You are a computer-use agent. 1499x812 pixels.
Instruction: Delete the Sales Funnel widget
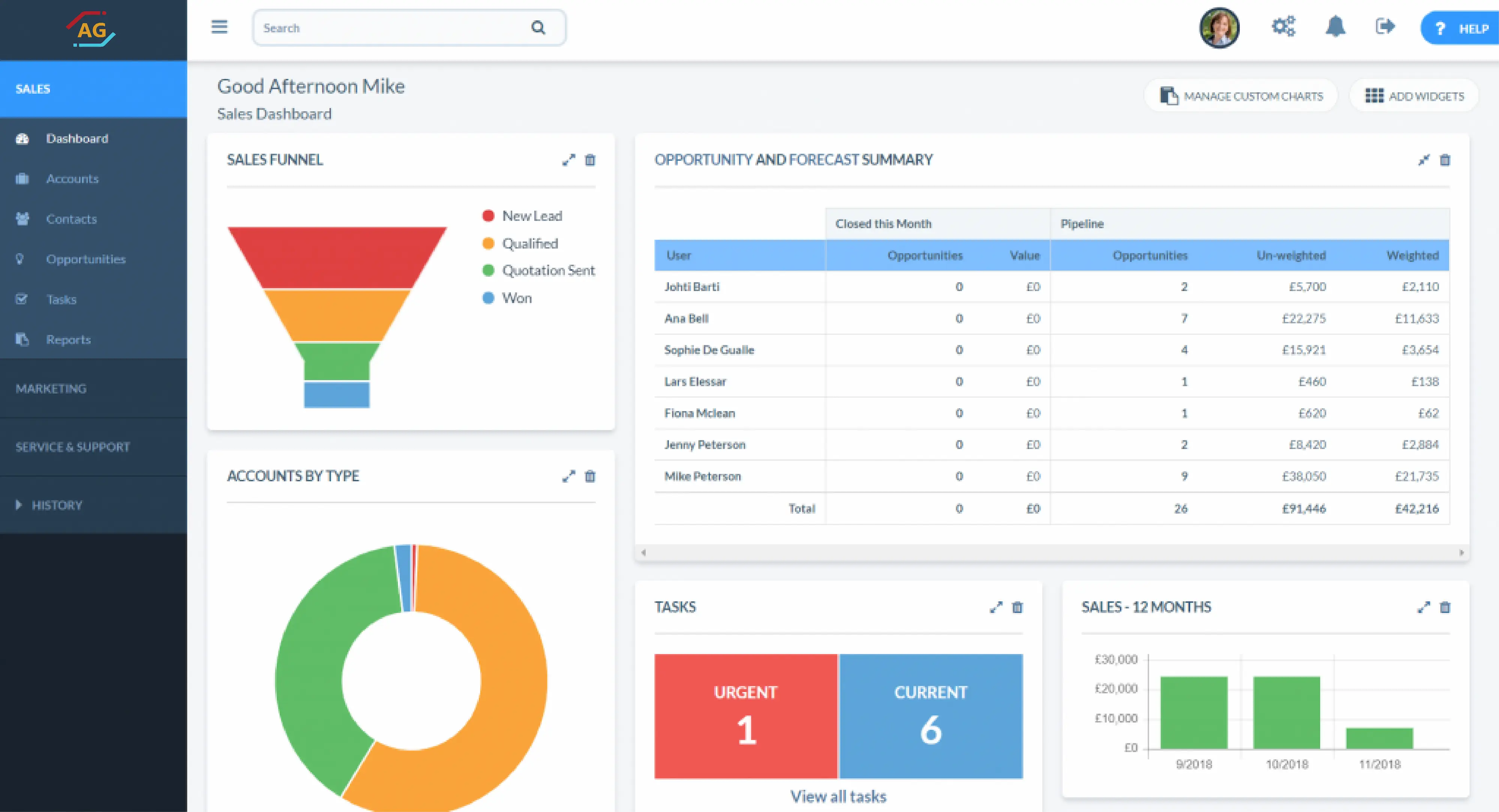click(x=590, y=160)
